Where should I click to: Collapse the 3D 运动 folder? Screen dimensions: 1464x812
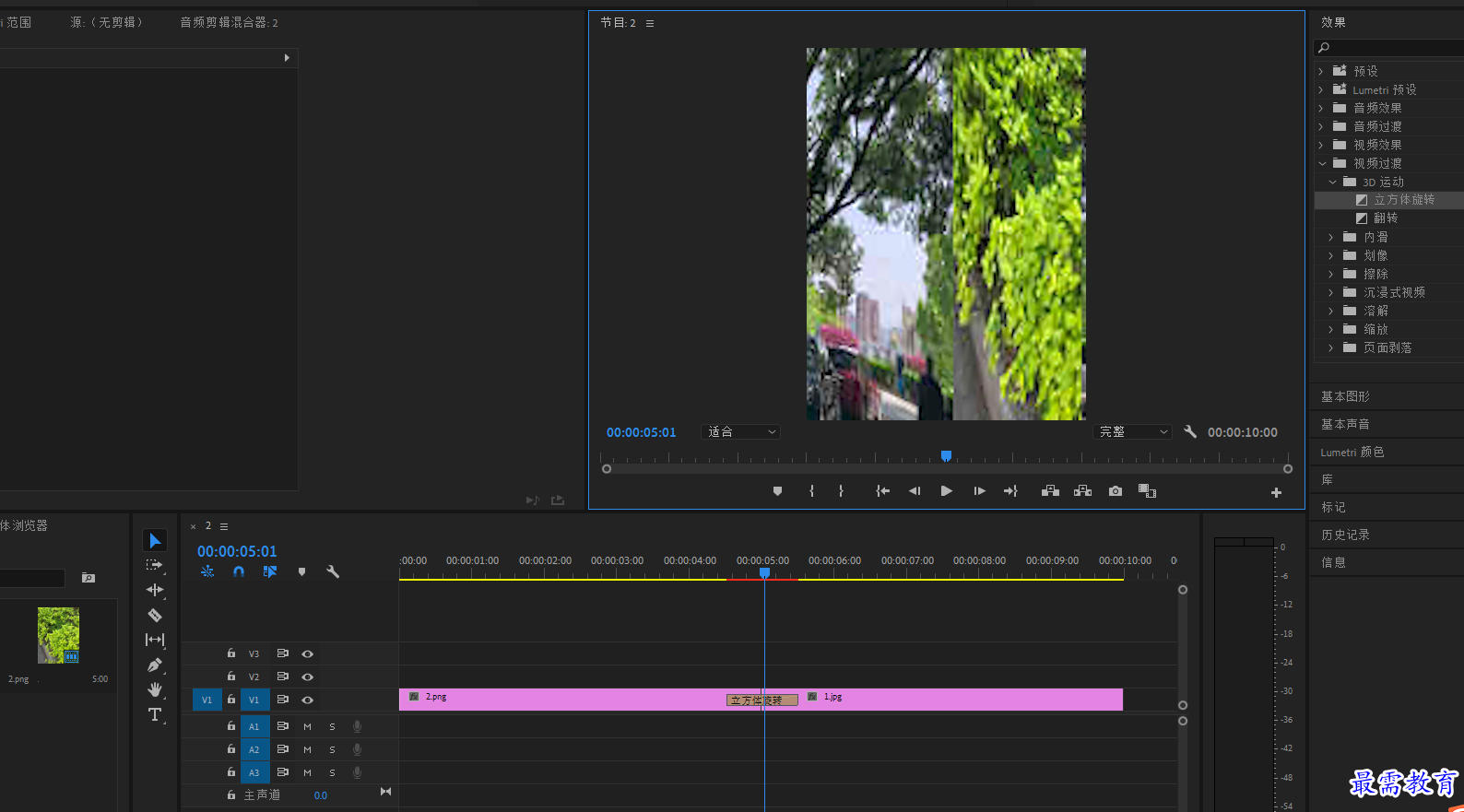pyautogui.click(x=1332, y=182)
